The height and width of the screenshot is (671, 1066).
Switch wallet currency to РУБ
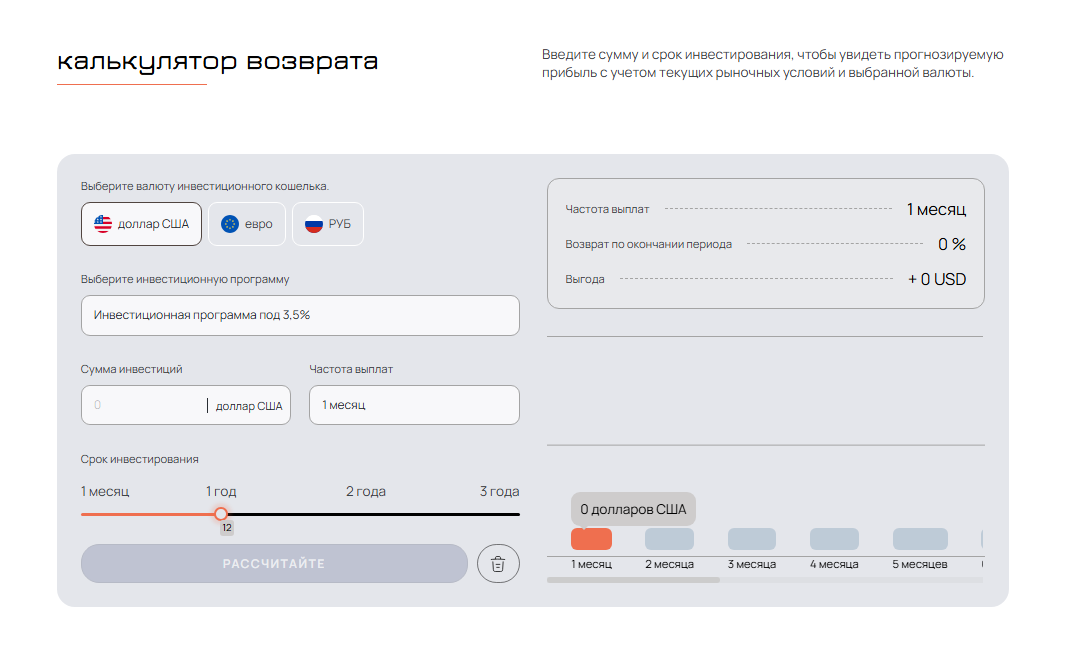pyautogui.click(x=328, y=224)
